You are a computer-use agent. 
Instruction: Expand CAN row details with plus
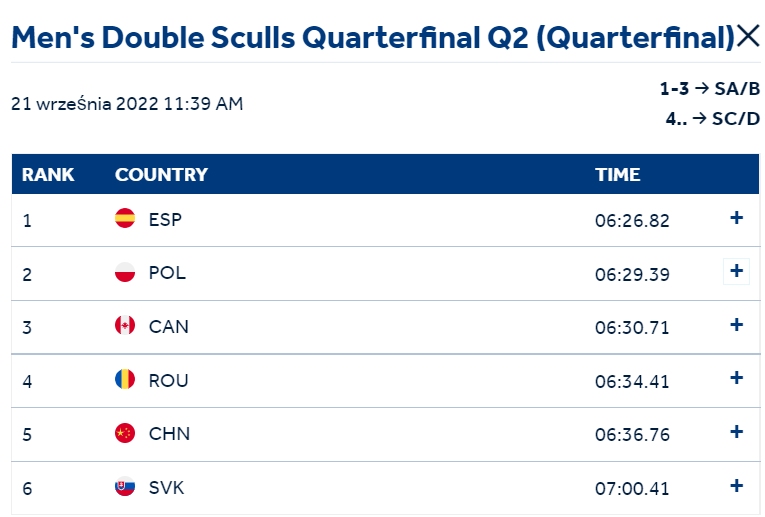click(736, 325)
